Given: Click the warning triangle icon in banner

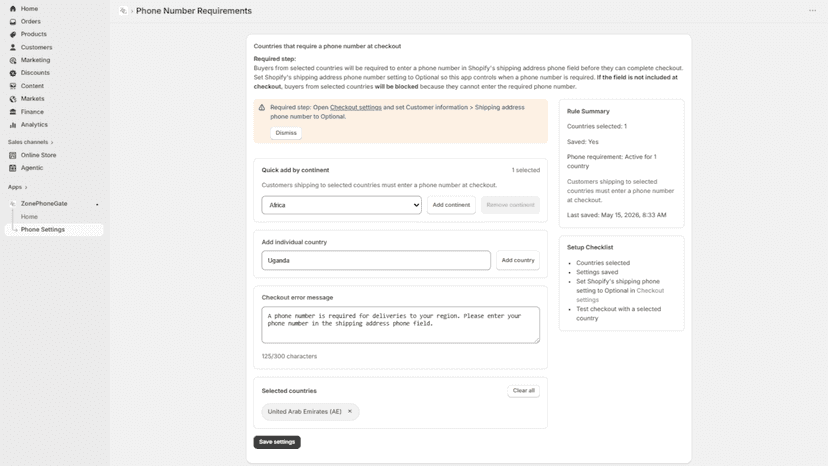Looking at the screenshot, I should click(261, 107).
